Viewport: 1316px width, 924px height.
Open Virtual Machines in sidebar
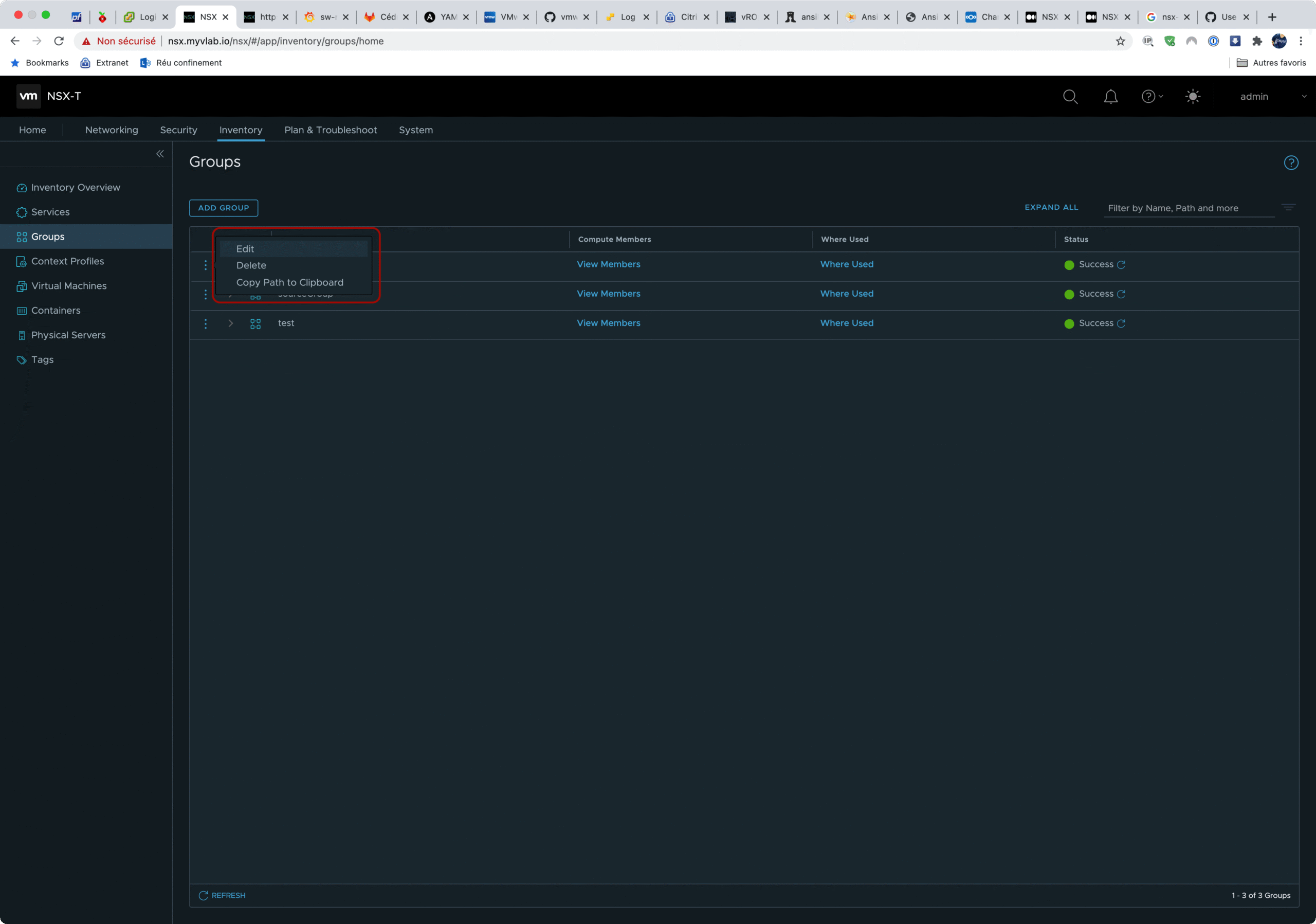pos(69,286)
